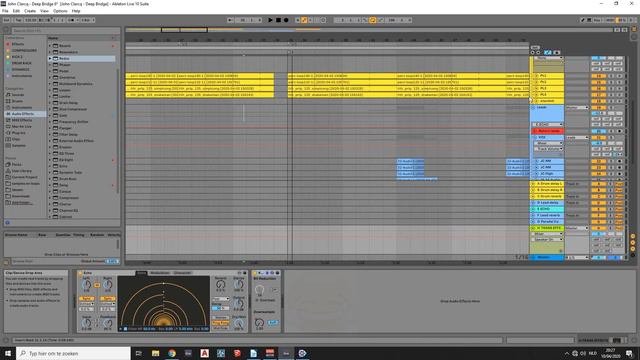Image resolution: width=640 pixels, height=360 pixels.
Task: Expand the Phaser device folder
Action: point(50,65)
